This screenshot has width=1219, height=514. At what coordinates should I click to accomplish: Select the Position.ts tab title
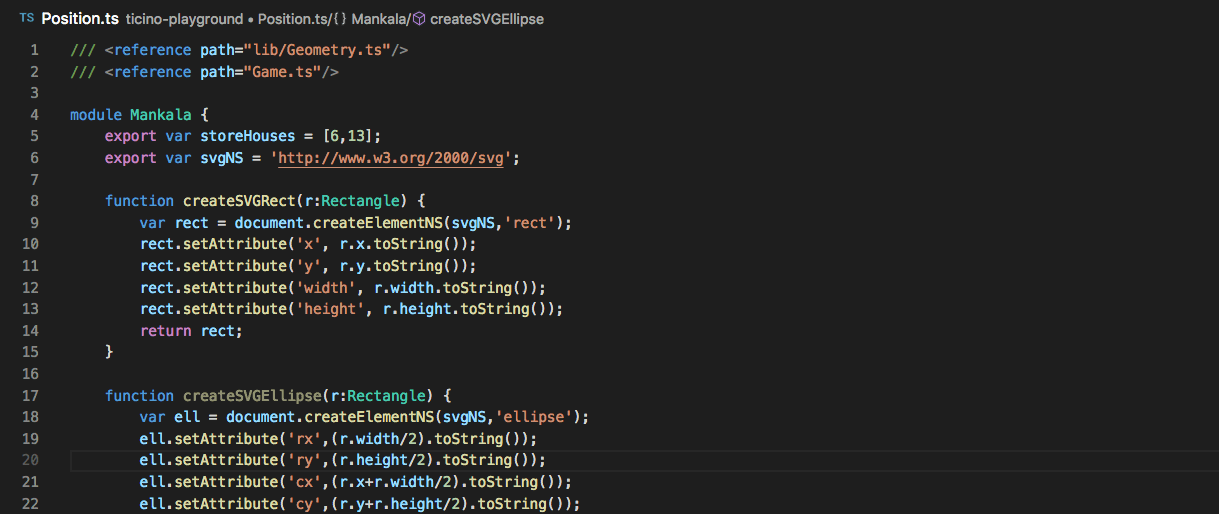(80, 18)
